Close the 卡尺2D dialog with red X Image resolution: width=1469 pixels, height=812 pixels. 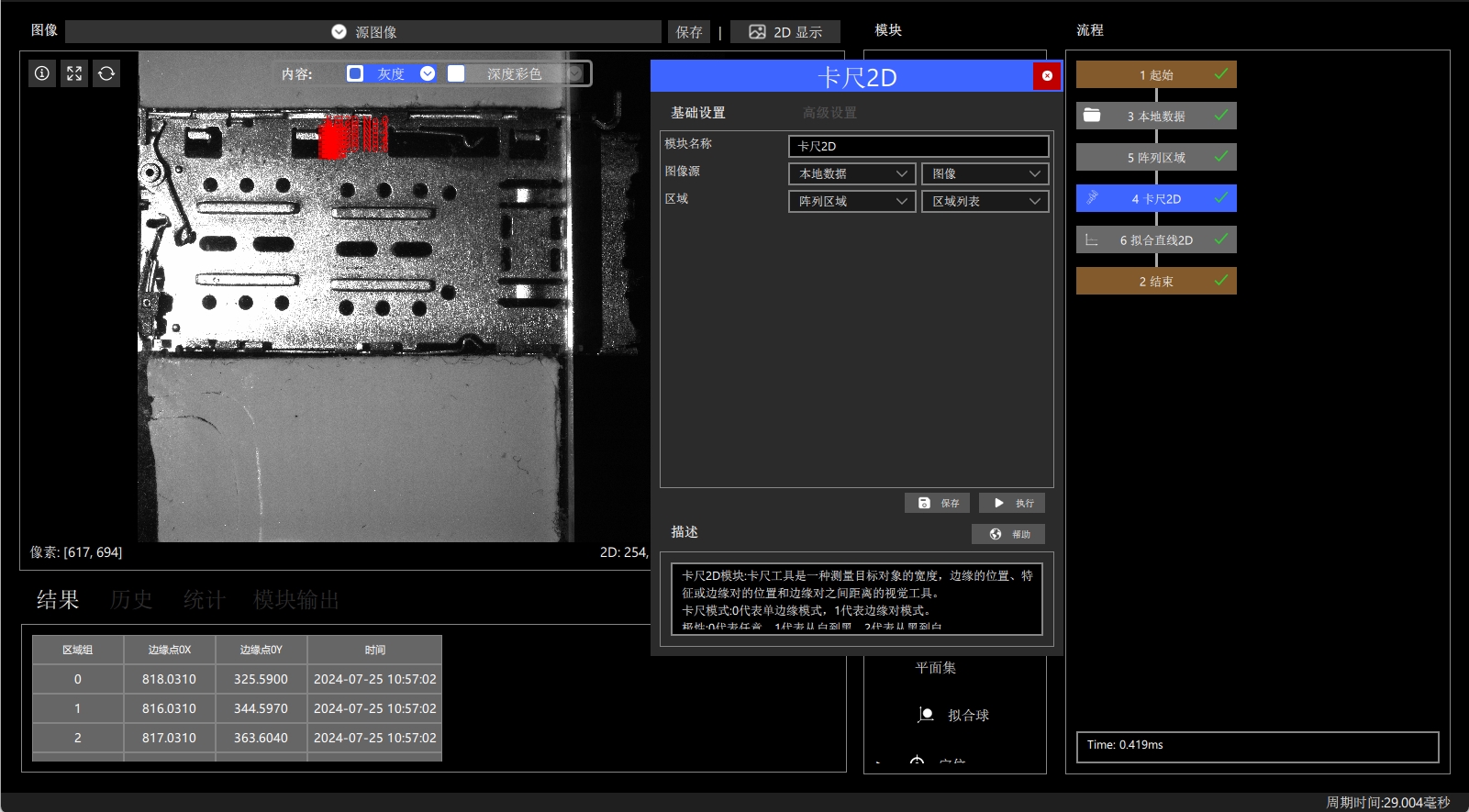[x=1047, y=76]
